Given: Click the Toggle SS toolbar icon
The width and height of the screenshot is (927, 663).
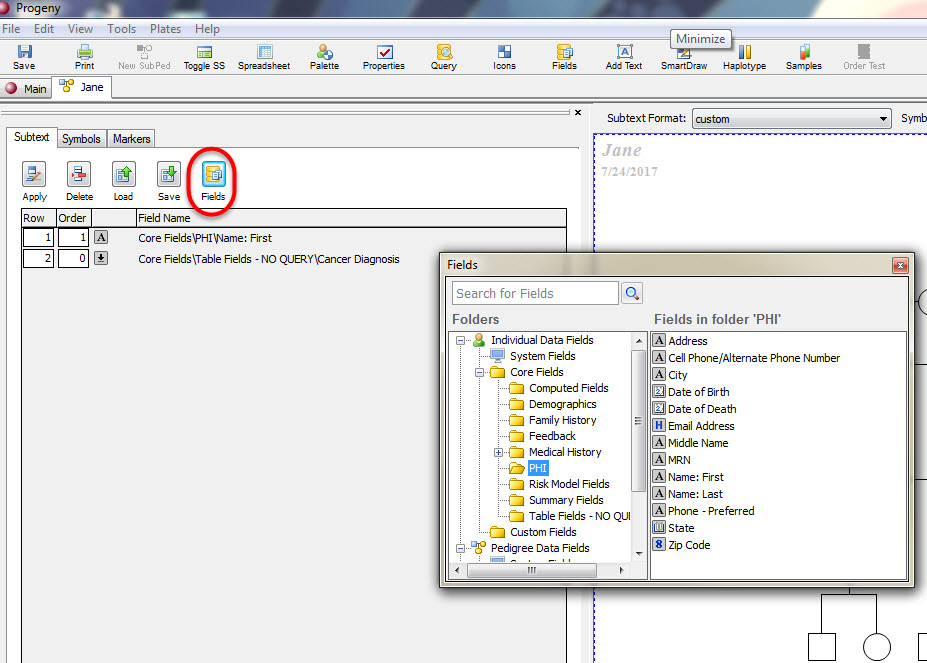Looking at the screenshot, I should click(204, 57).
